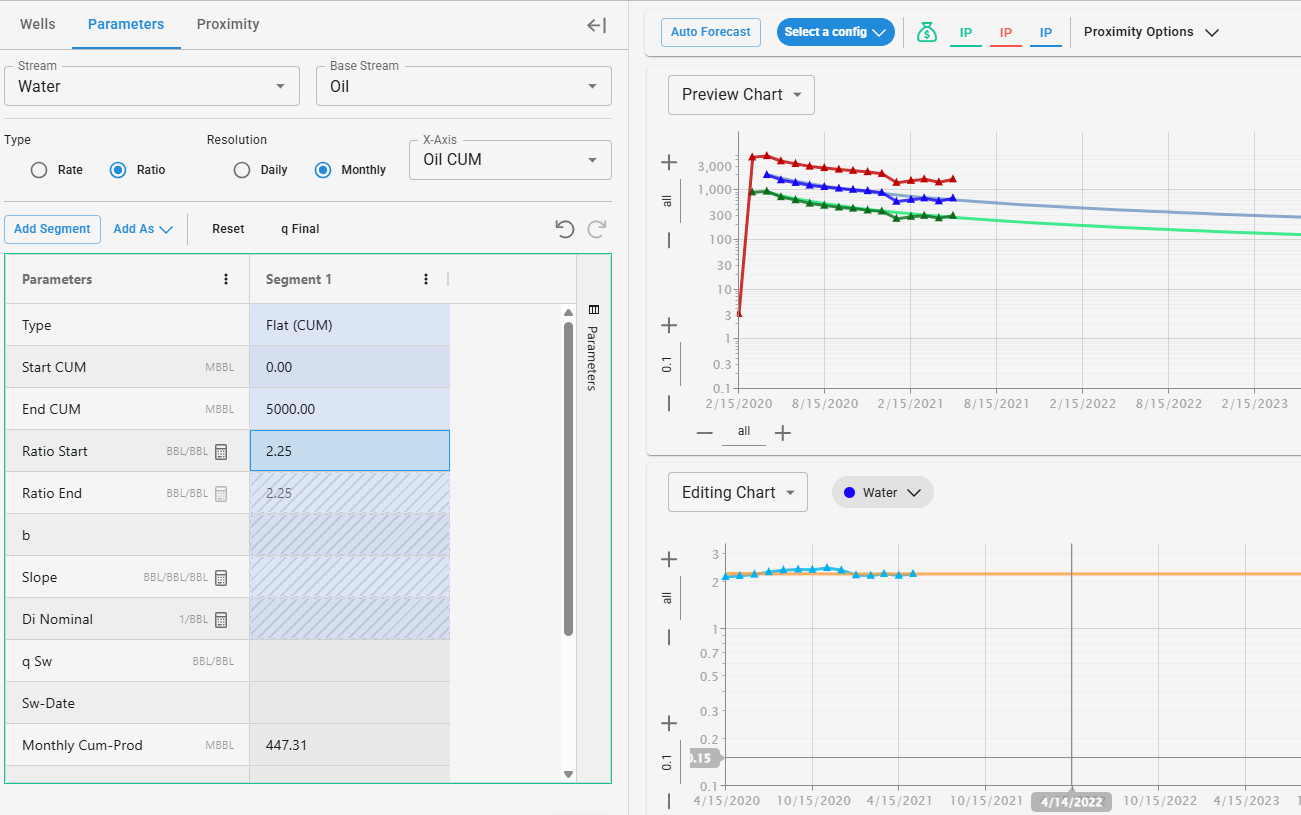Open Parameters column three-dot menu
Image resolution: width=1301 pixels, height=815 pixels.
coord(226,280)
